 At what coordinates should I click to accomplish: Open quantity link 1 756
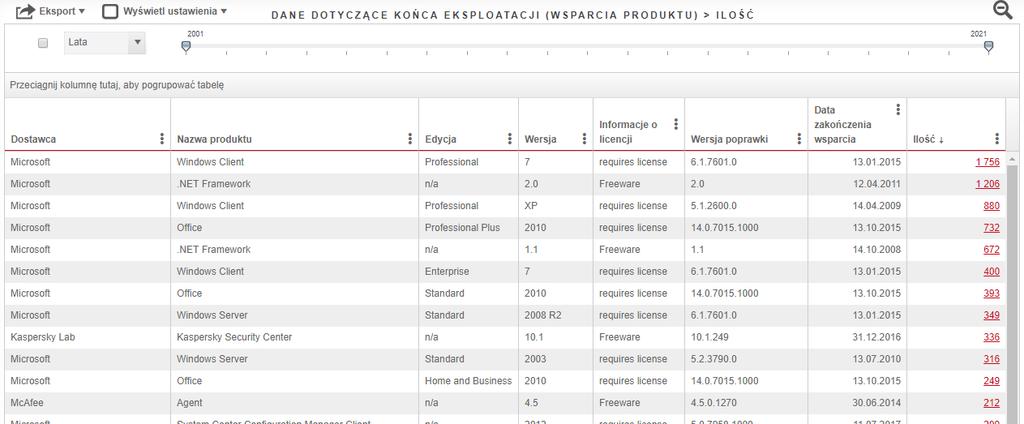pos(987,162)
